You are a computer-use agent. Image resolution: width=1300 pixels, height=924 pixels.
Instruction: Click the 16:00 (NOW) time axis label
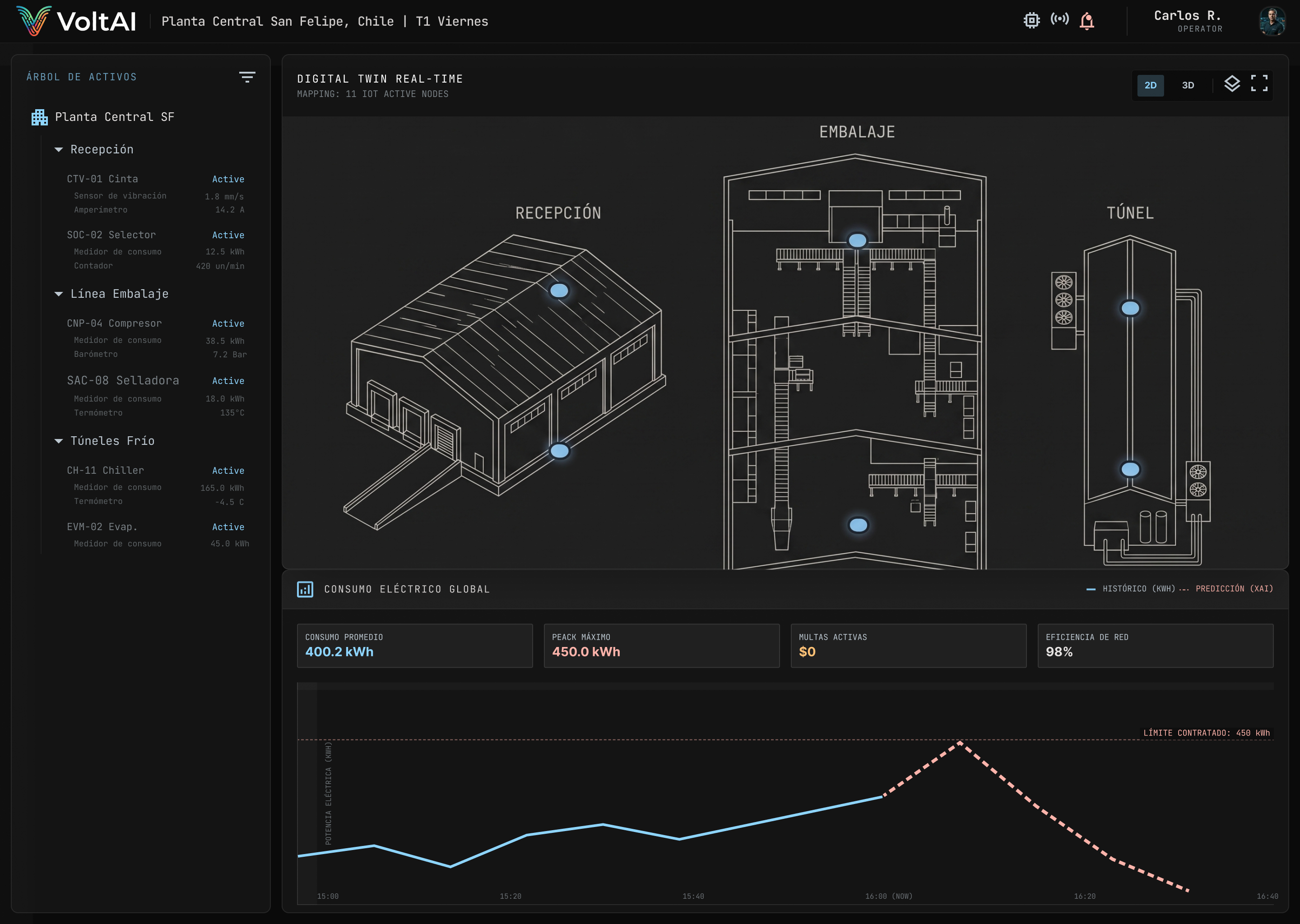pos(888,896)
